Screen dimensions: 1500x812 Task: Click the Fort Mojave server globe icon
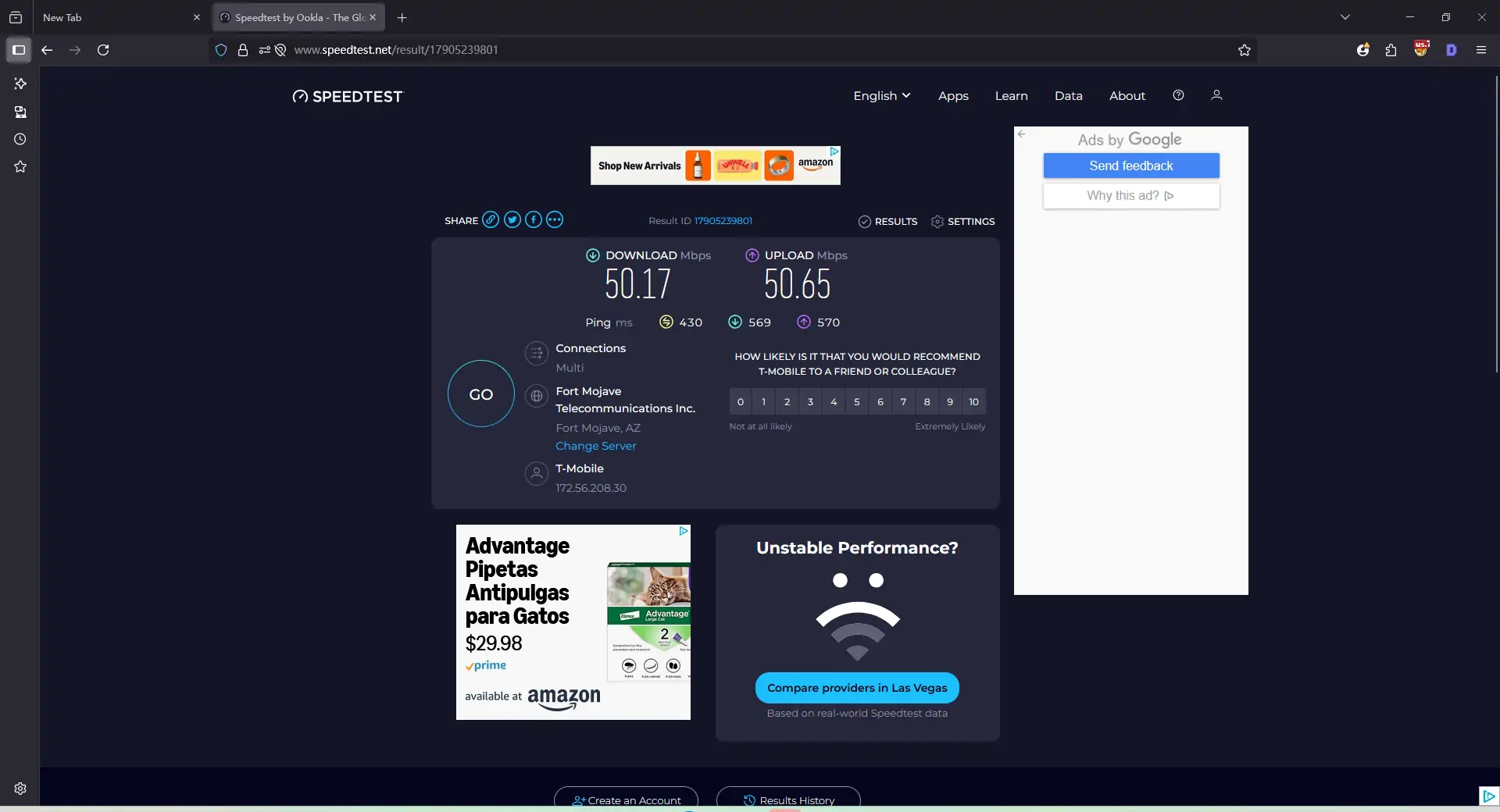[537, 396]
